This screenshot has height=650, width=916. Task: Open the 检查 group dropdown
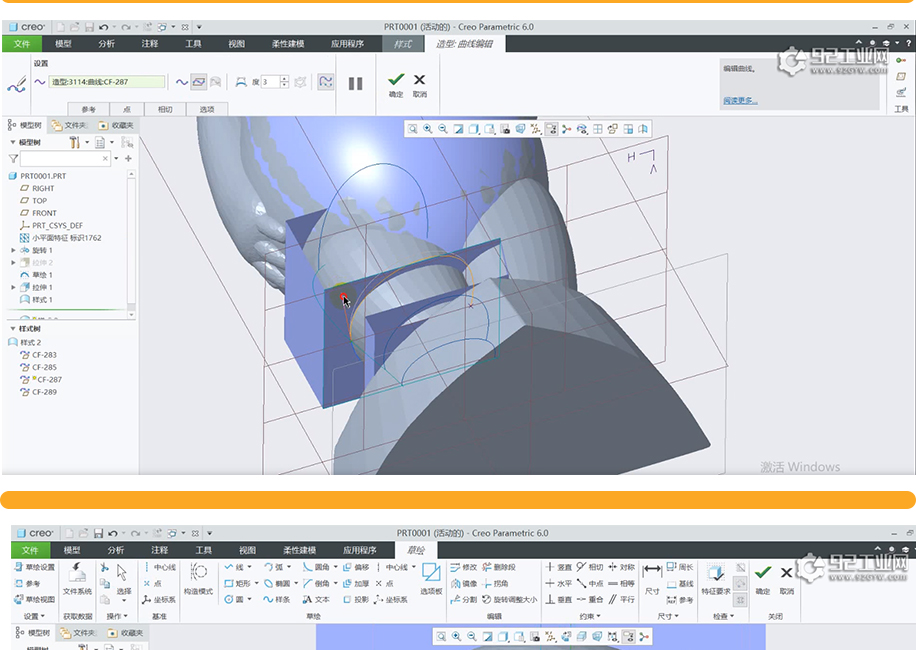click(723, 616)
